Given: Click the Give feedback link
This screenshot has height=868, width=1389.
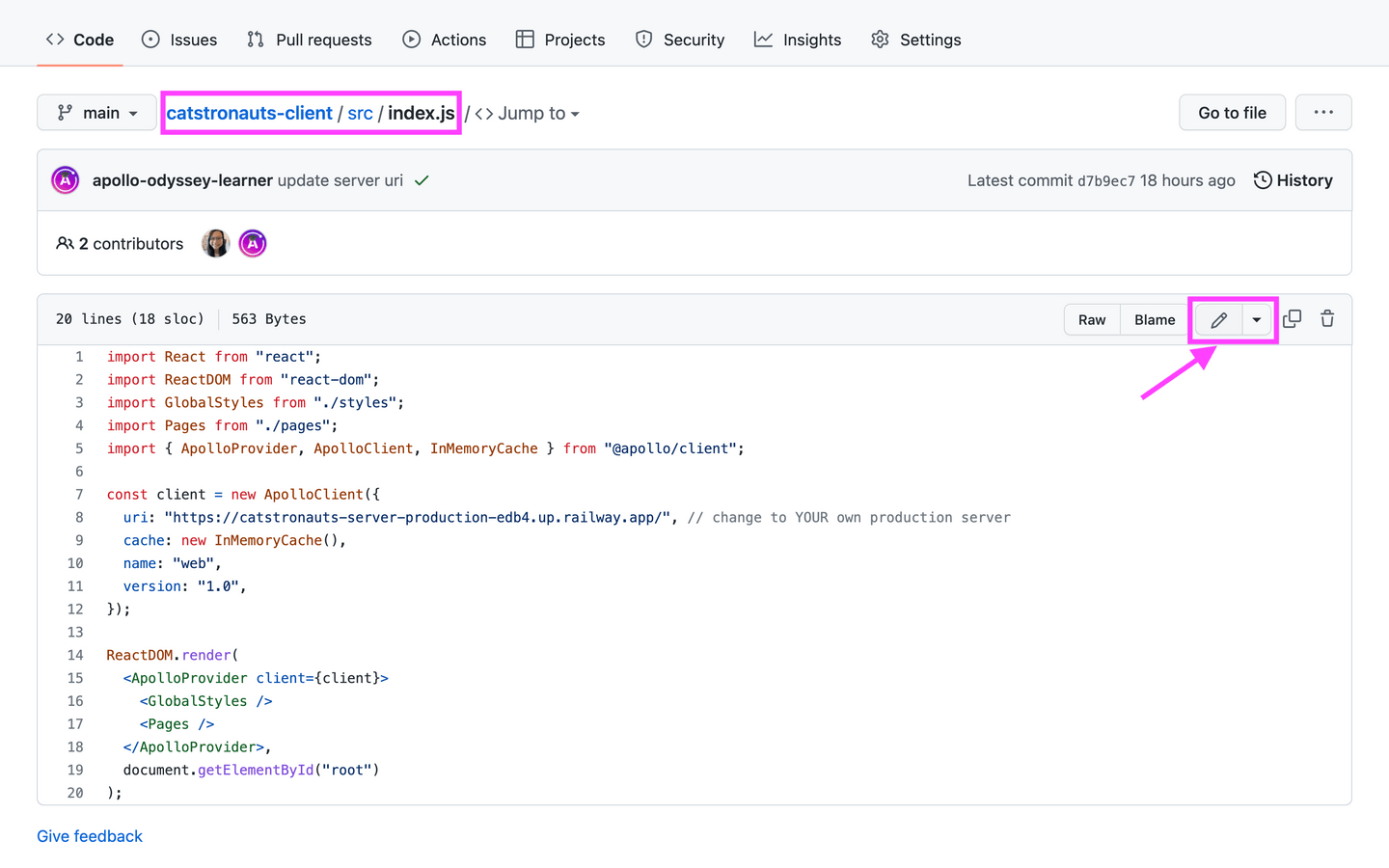Looking at the screenshot, I should (x=90, y=836).
